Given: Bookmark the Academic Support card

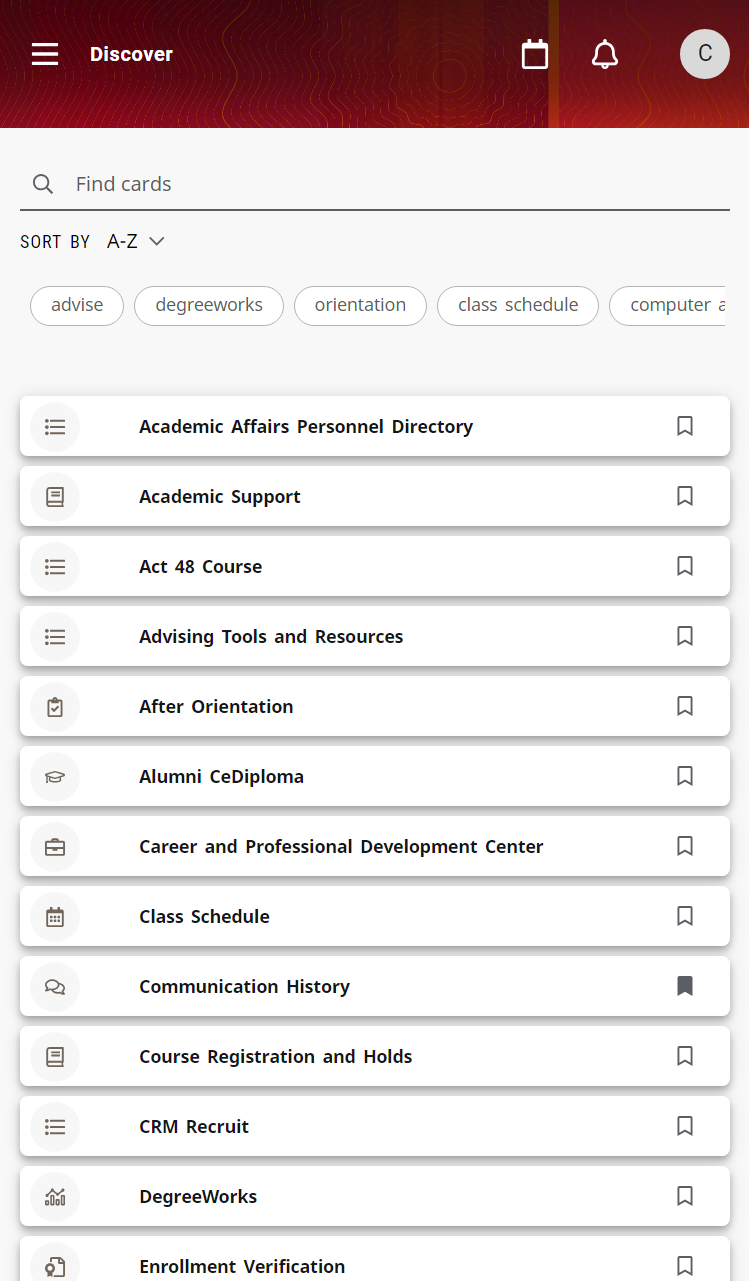Looking at the screenshot, I should tap(685, 496).
